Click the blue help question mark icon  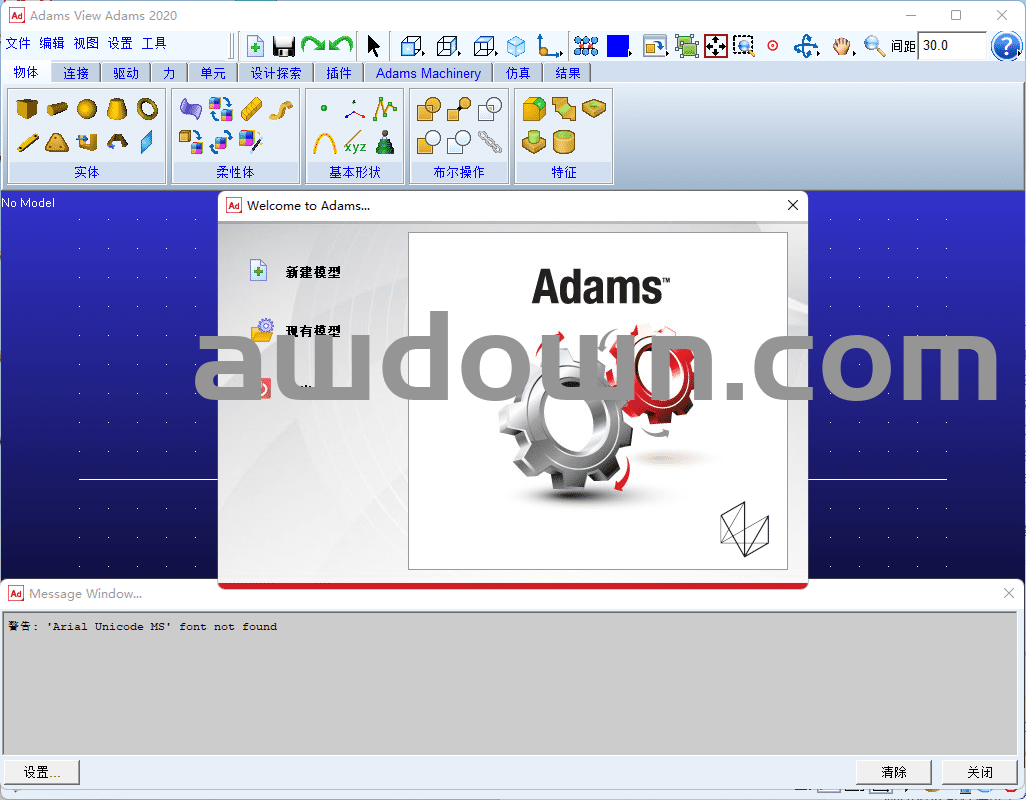[1005, 46]
